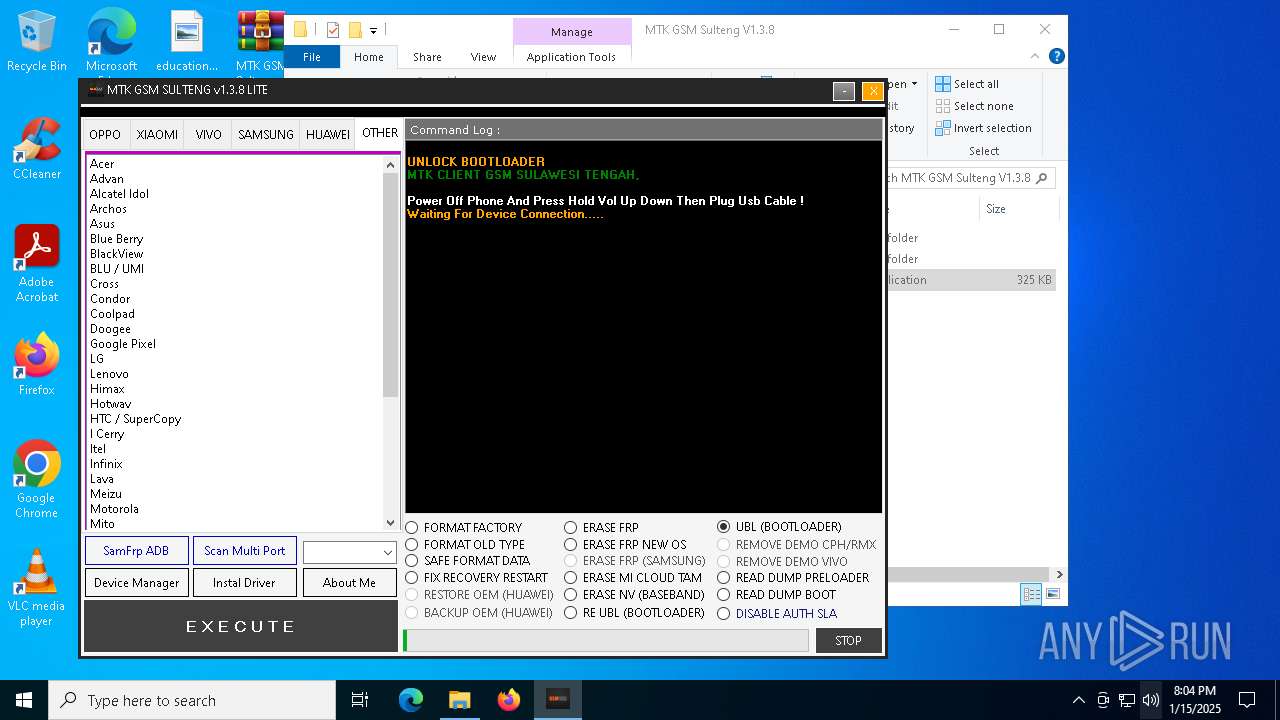Select ERASE NV (BASEBAND) option
This screenshot has height=720, width=1280.
pos(634,595)
